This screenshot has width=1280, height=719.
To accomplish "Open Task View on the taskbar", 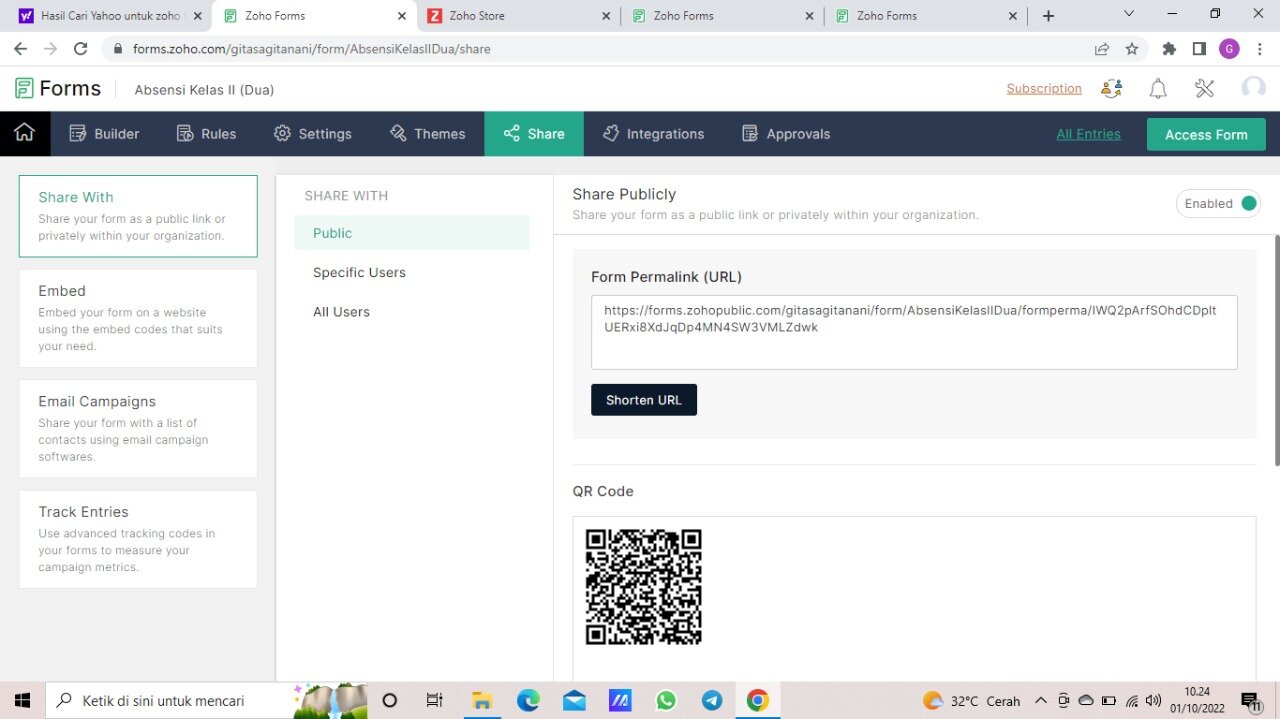I will click(x=434, y=701).
